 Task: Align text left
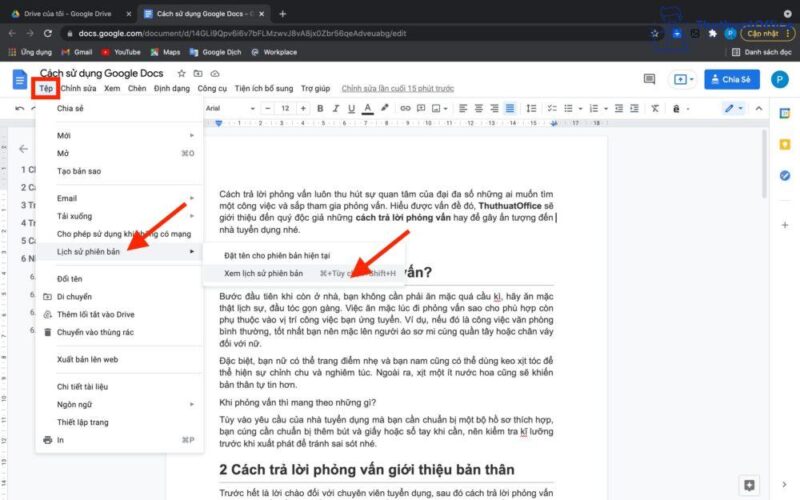463,108
